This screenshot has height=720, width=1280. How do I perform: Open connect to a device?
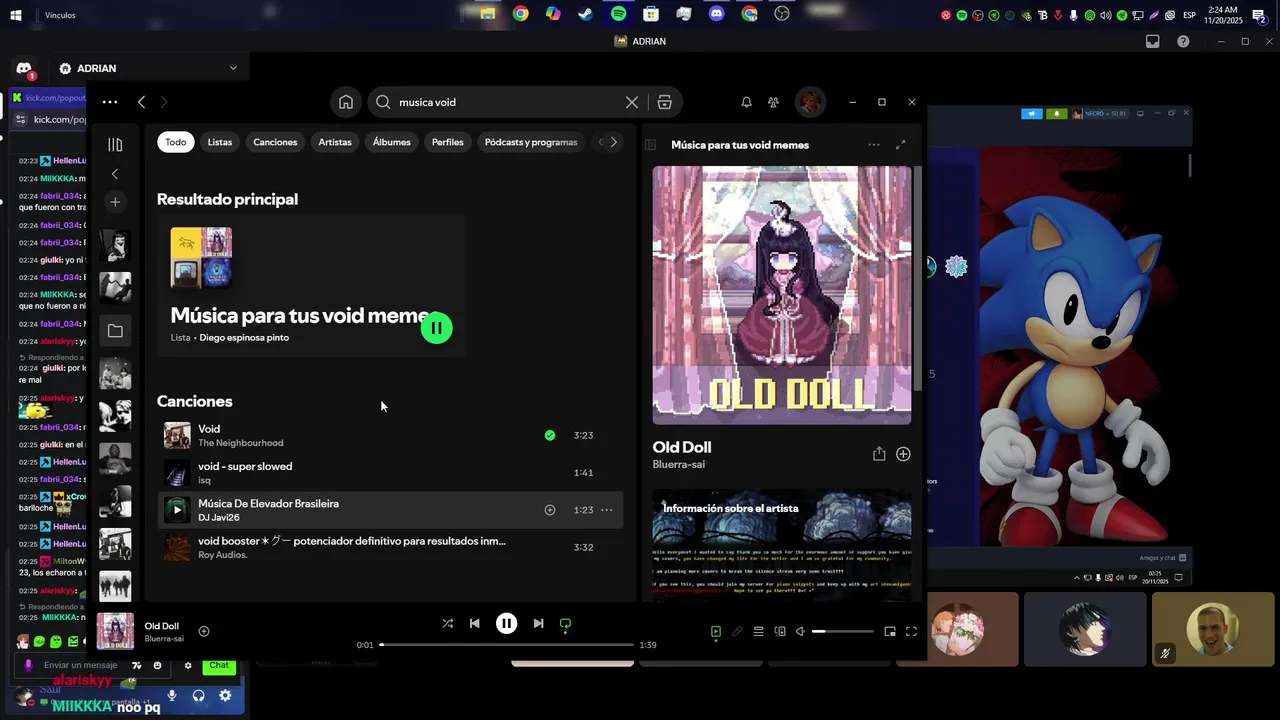point(780,631)
